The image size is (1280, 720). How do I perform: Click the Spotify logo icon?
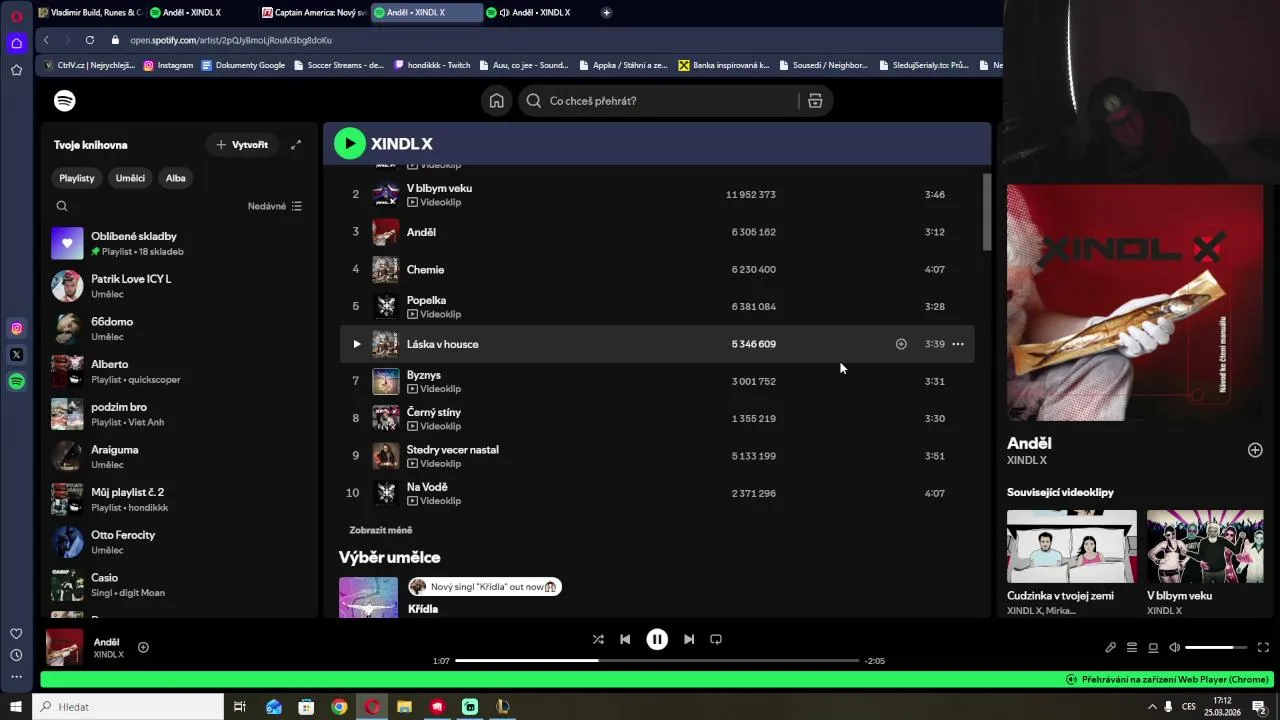[x=65, y=101]
